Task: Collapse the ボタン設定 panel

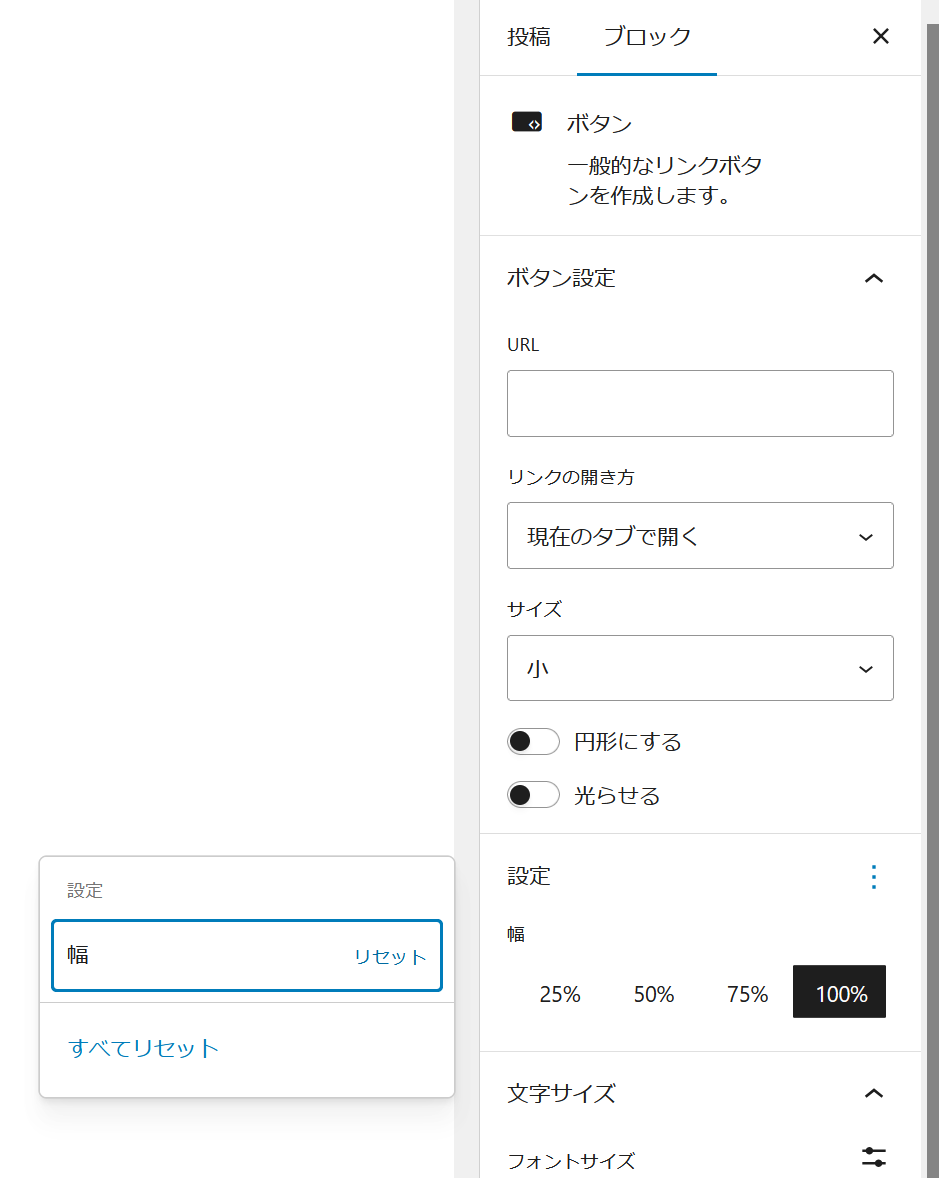Action: click(873, 278)
